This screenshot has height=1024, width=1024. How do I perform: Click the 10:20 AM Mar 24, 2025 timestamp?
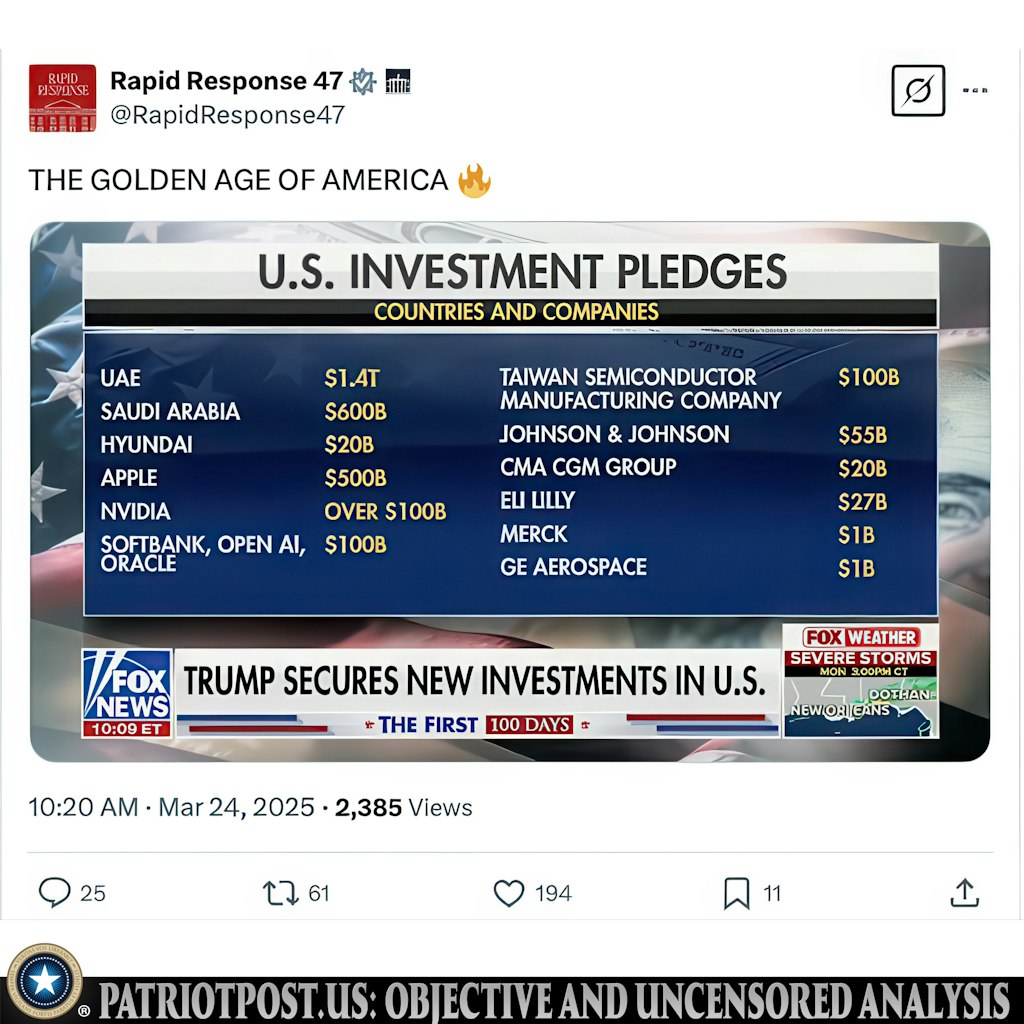pos(171,807)
